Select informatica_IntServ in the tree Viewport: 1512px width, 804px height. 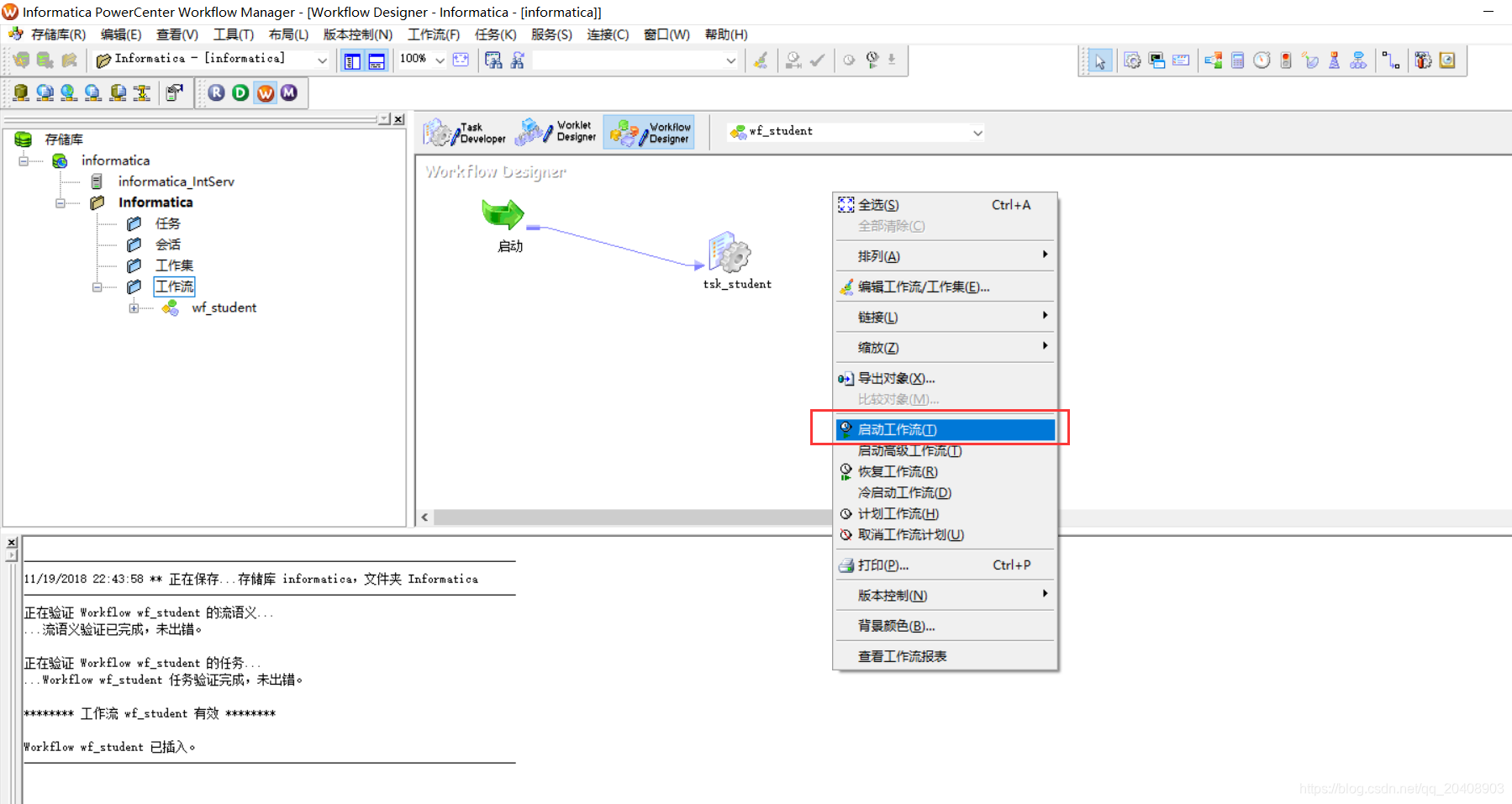click(176, 181)
